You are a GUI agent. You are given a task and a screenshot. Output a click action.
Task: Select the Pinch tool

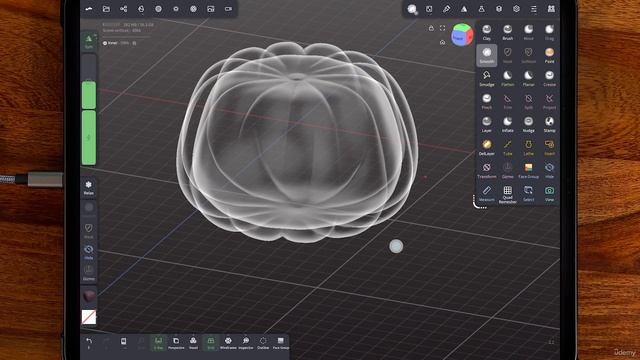[x=487, y=101]
